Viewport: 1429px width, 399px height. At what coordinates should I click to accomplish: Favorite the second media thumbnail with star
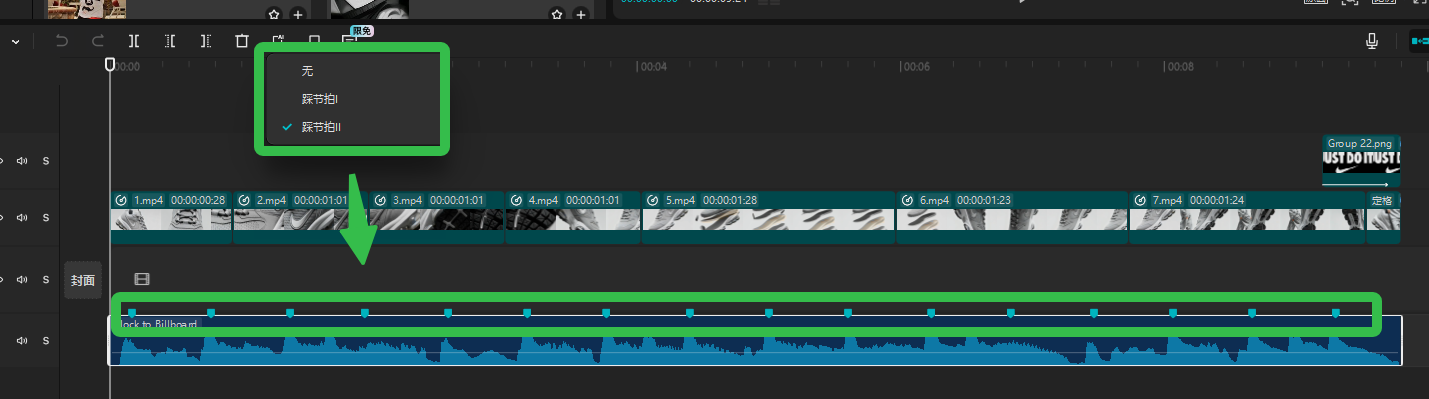coord(557,14)
